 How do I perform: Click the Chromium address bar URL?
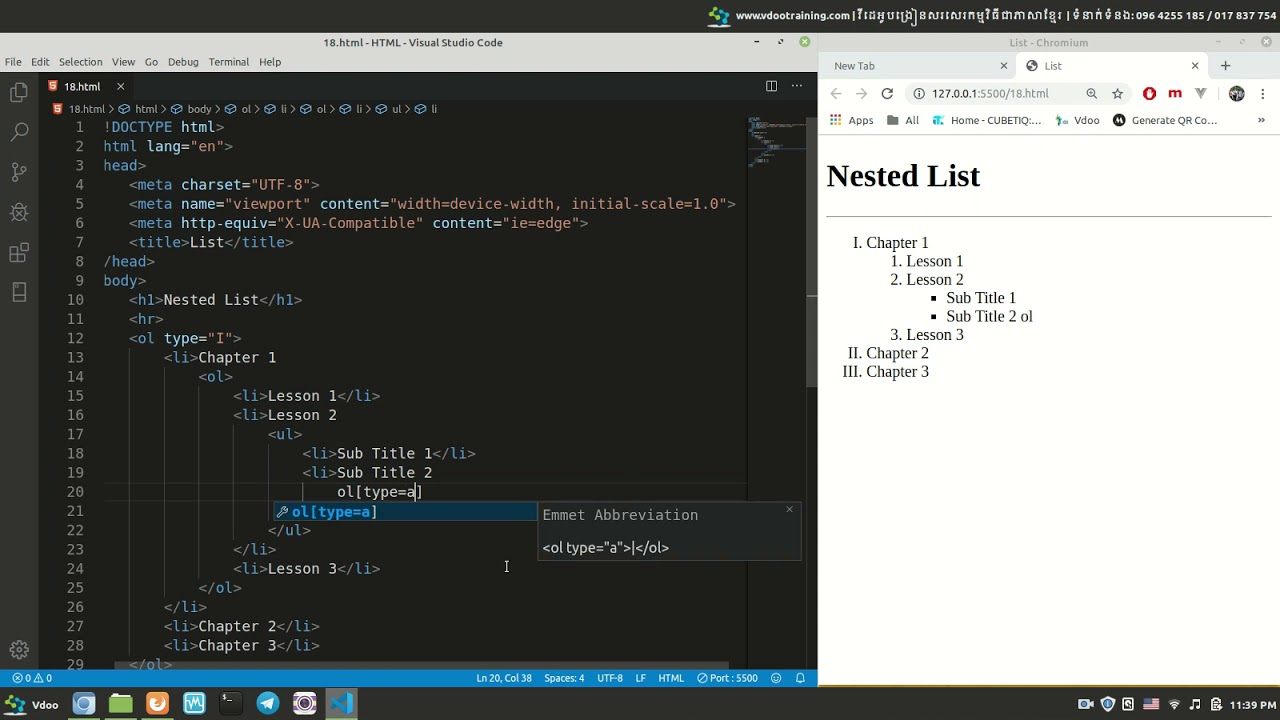[990, 93]
